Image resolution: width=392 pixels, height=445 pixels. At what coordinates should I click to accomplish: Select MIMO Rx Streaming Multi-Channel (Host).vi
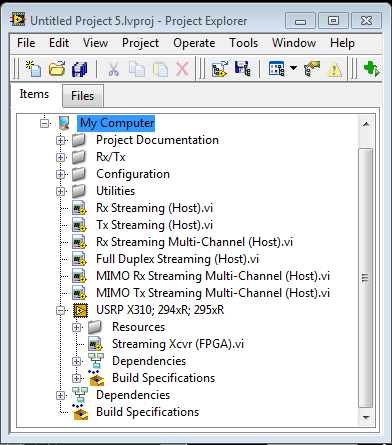pyautogui.click(x=213, y=276)
